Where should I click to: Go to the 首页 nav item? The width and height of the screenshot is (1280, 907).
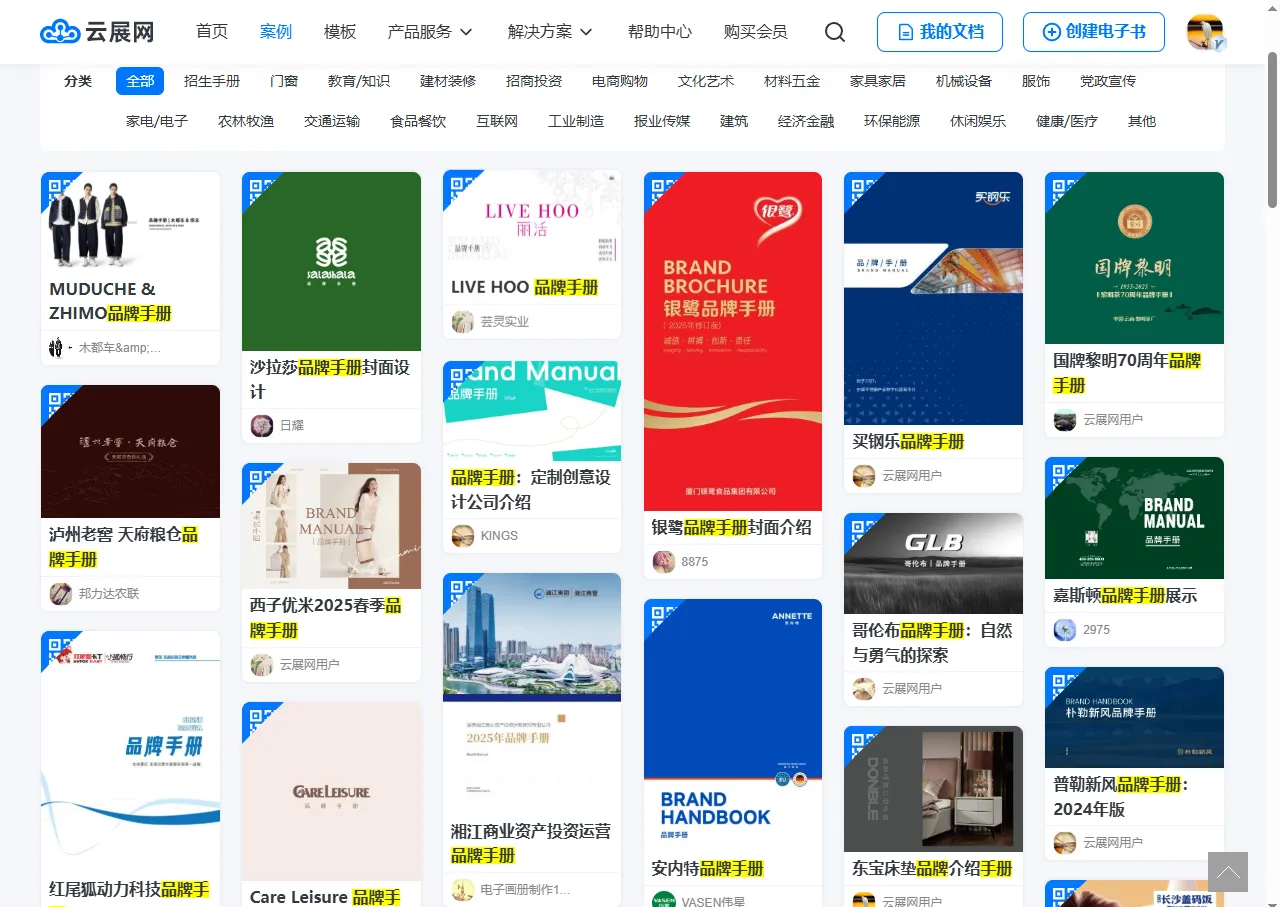point(212,32)
